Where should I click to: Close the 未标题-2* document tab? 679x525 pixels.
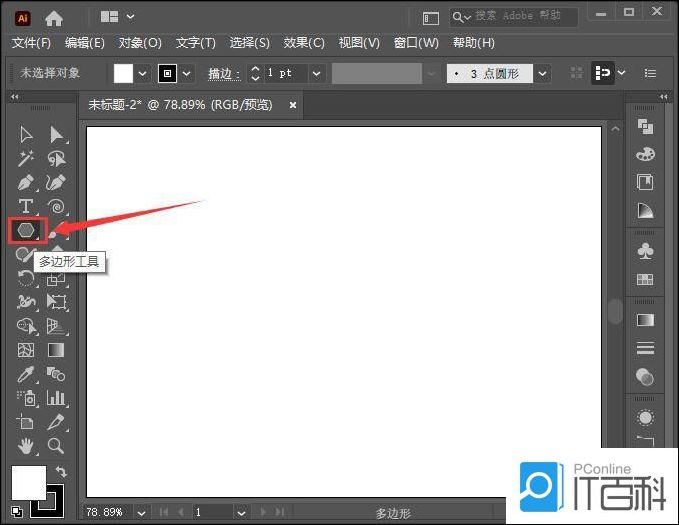click(293, 105)
